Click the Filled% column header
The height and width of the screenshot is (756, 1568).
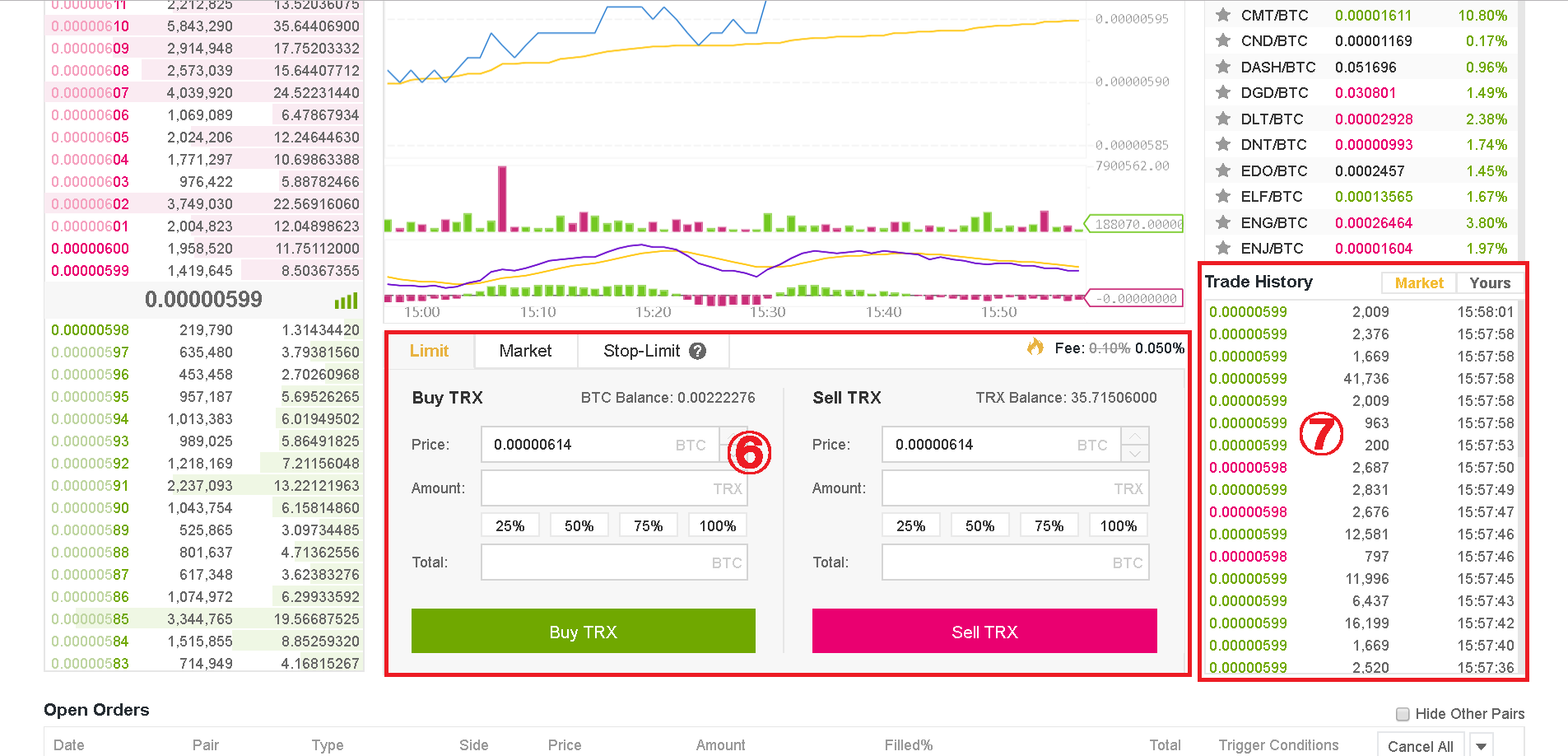(909, 745)
